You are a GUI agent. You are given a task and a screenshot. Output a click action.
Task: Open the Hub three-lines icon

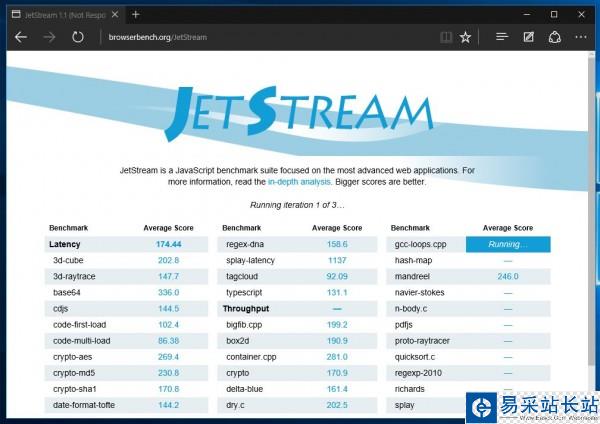coord(502,37)
